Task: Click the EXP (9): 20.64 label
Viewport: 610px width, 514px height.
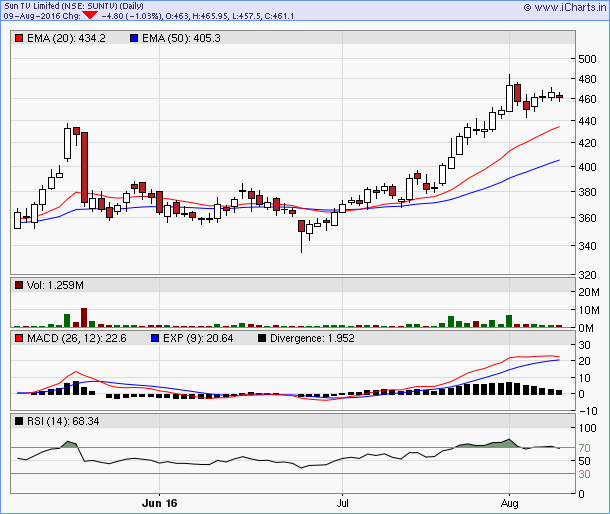Action: pyautogui.click(x=198, y=338)
